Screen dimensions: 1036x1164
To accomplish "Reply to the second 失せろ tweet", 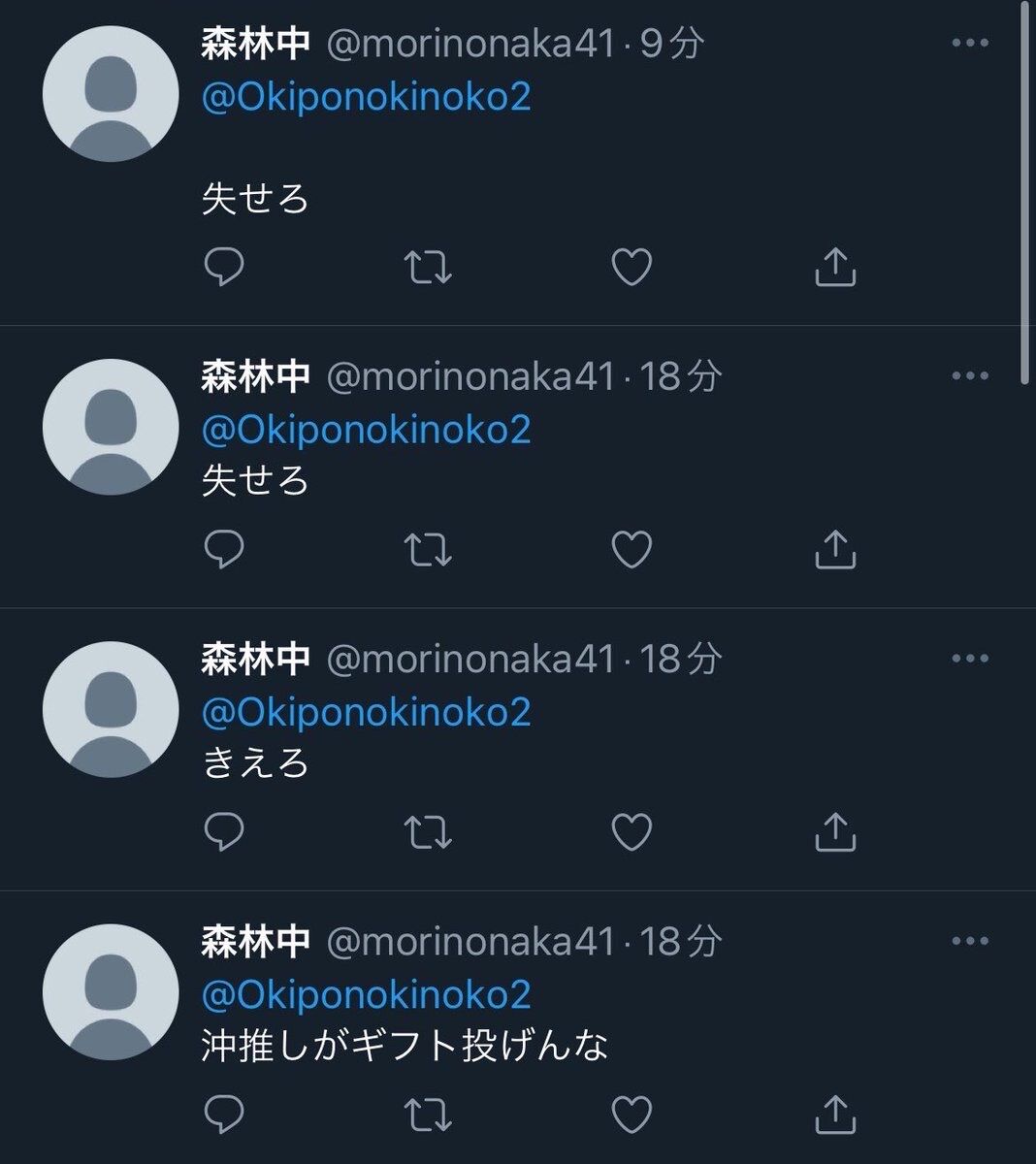I will pos(224,549).
